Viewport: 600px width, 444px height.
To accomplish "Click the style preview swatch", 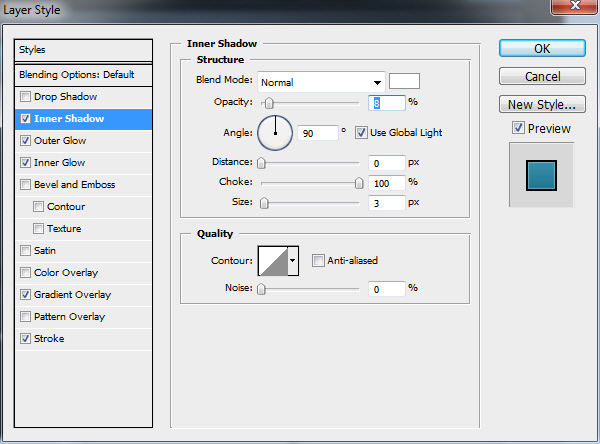I will 541,175.
